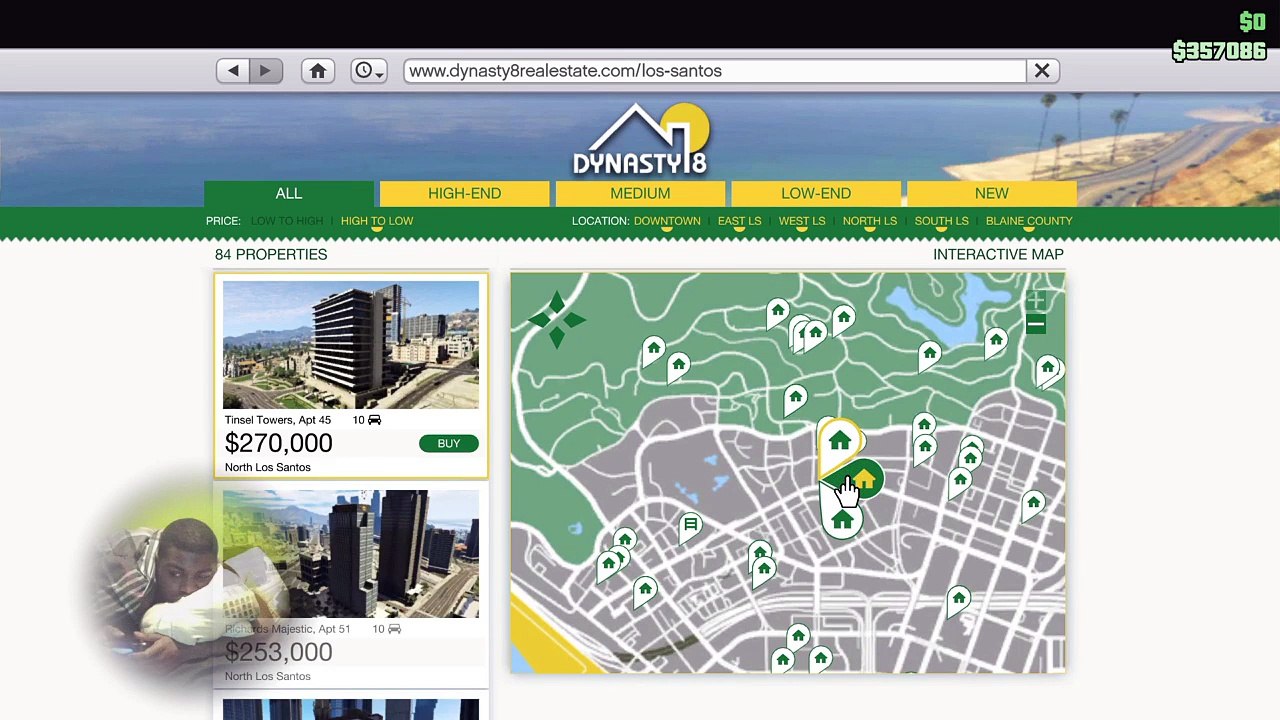Image resolution: width=1280 pixels, height=720 pixels.
Task: Click the Dynasty 8 logo
Action: pos(641,139)
